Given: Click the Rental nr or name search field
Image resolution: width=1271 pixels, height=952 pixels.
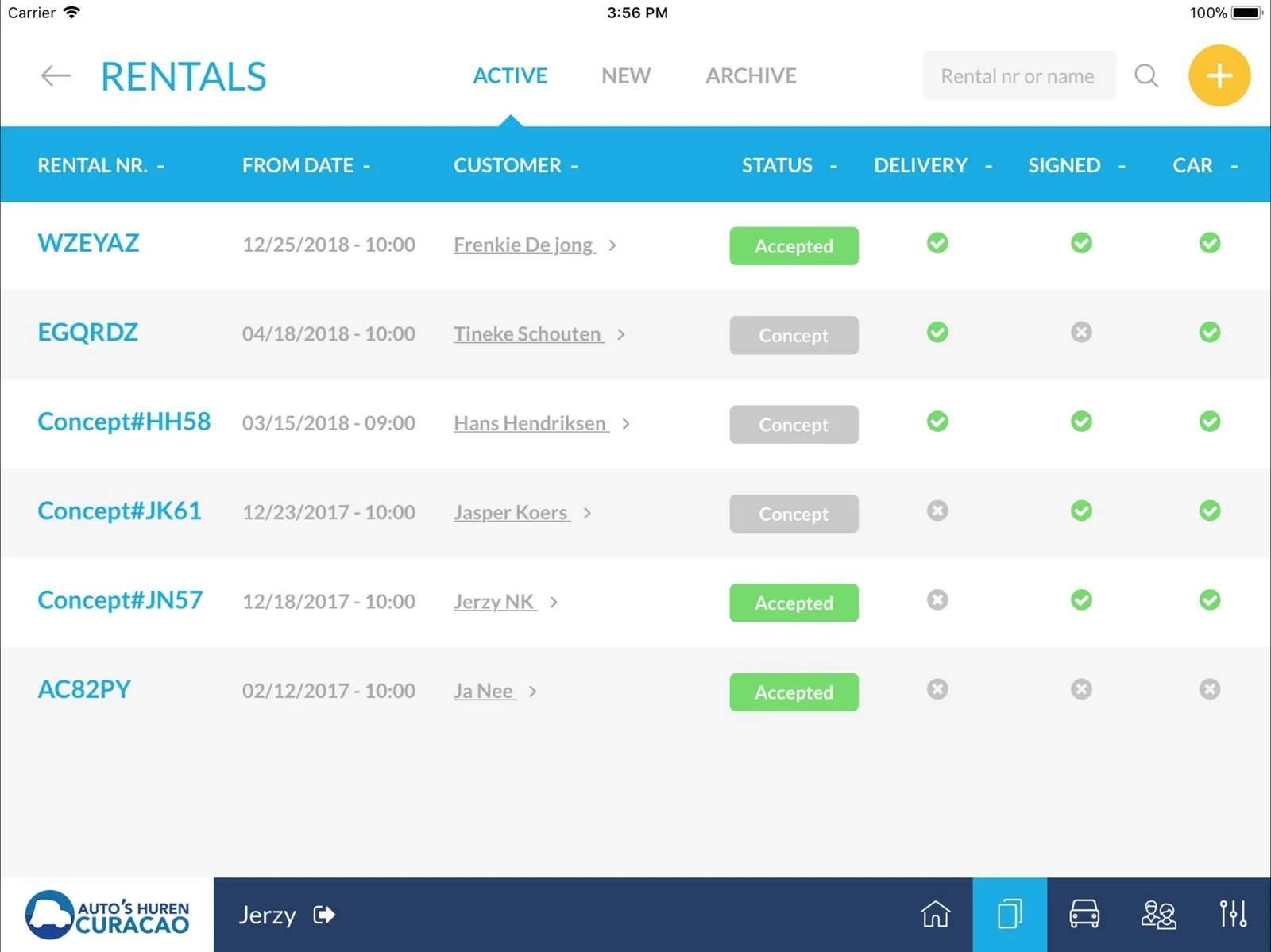Looking at the screenshot, I should click(1019, 75).
